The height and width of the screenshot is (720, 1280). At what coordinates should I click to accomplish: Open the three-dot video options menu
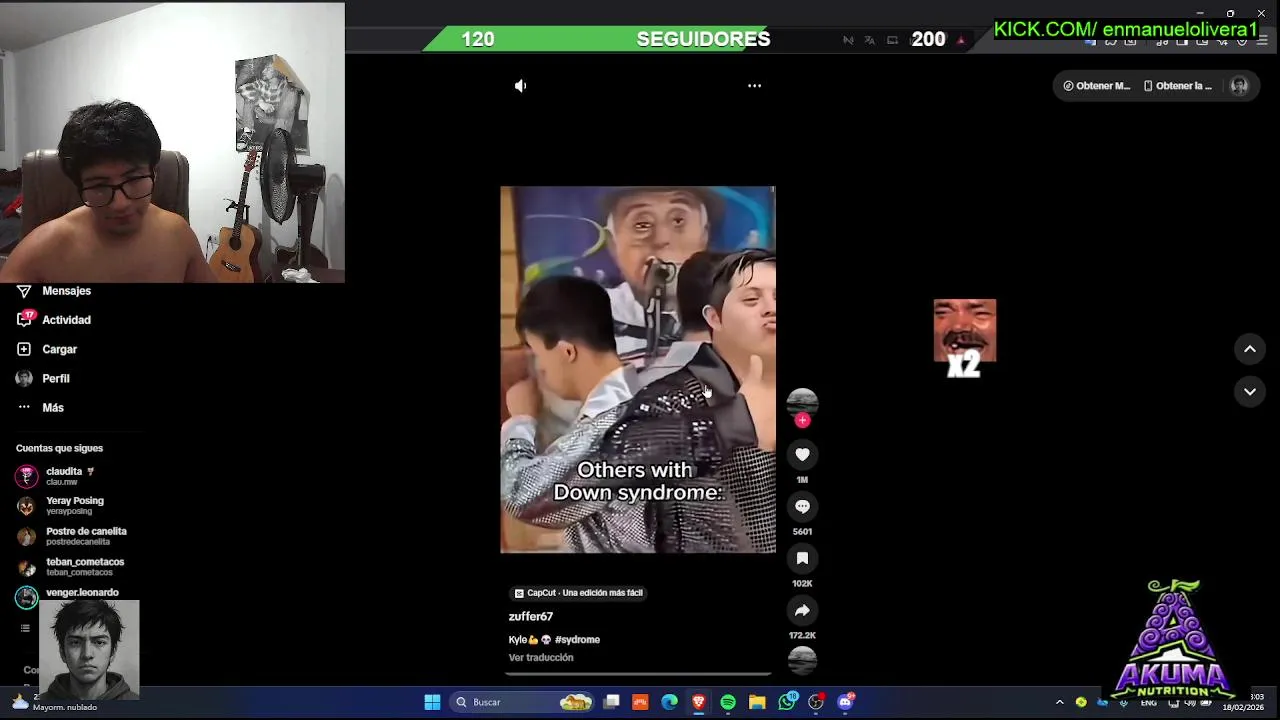(x=755, y=86)
